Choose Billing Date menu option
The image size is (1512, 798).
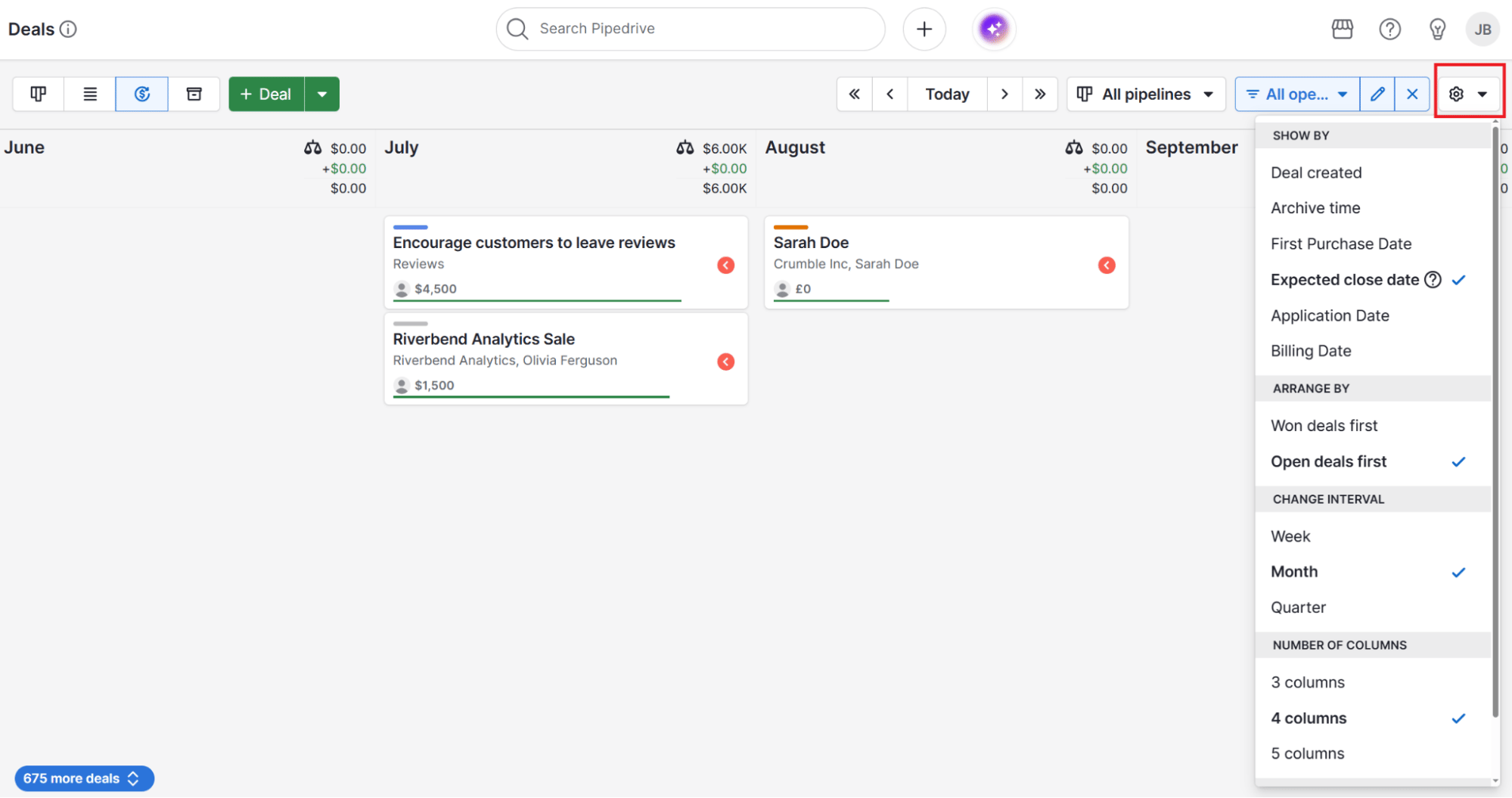1310,351
